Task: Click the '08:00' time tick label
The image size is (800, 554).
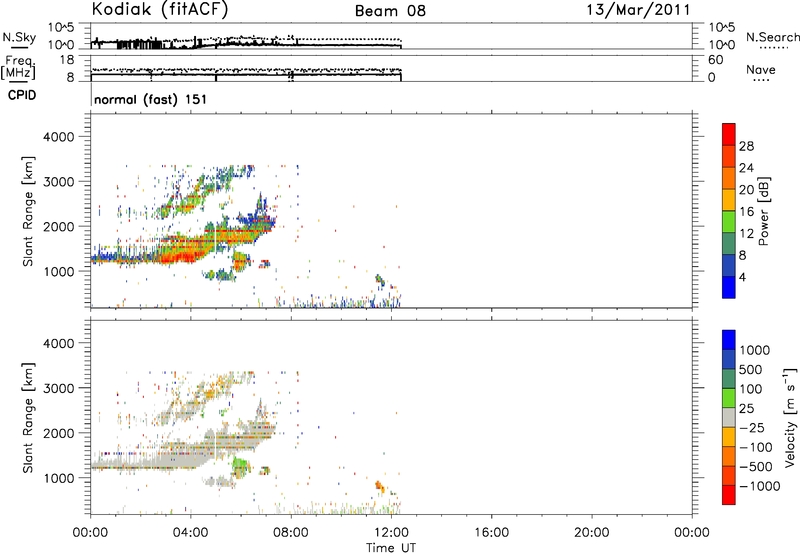Action: (291, 533)
